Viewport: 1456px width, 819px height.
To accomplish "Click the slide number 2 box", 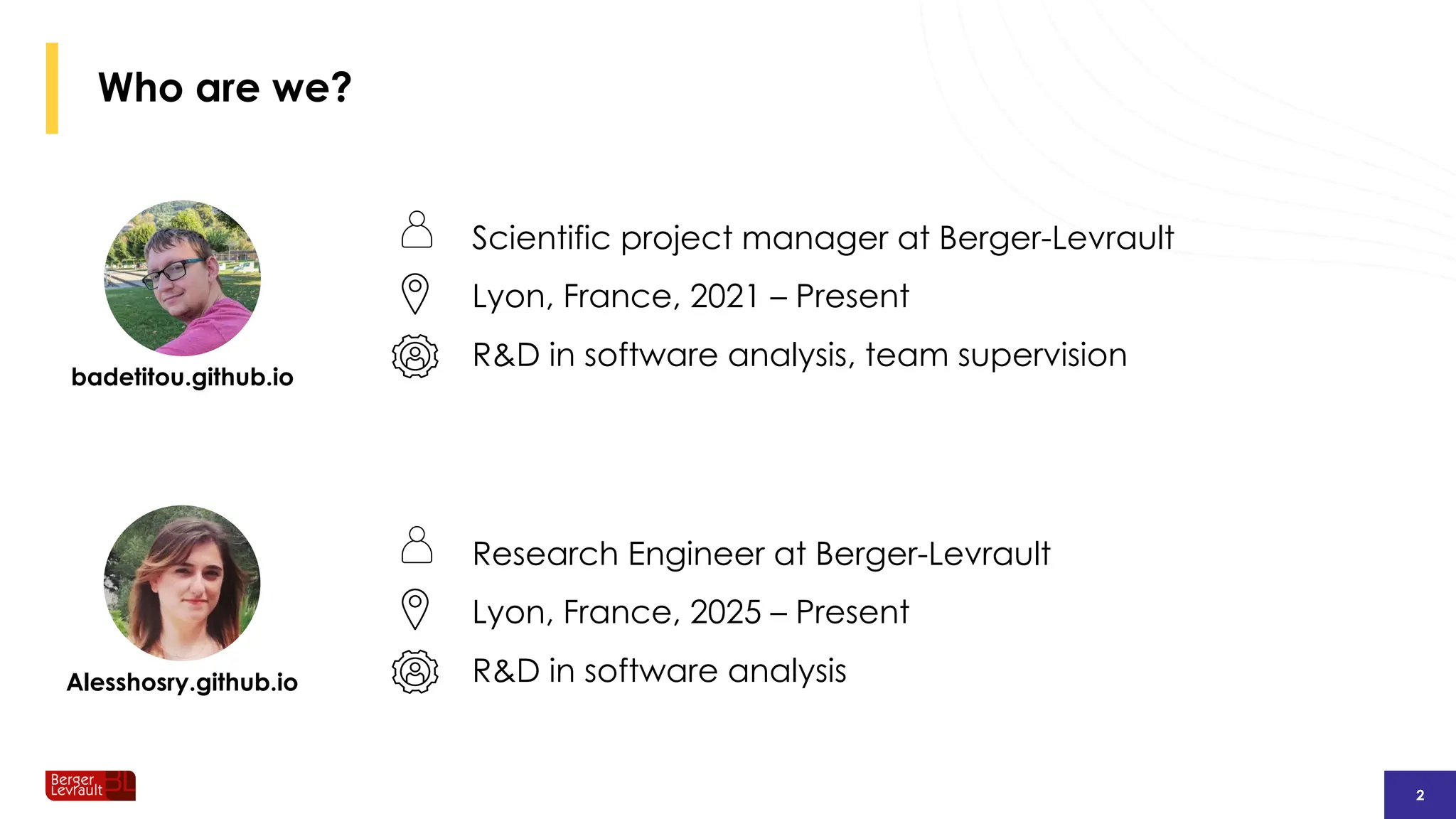I will (x=1419, y=795).
